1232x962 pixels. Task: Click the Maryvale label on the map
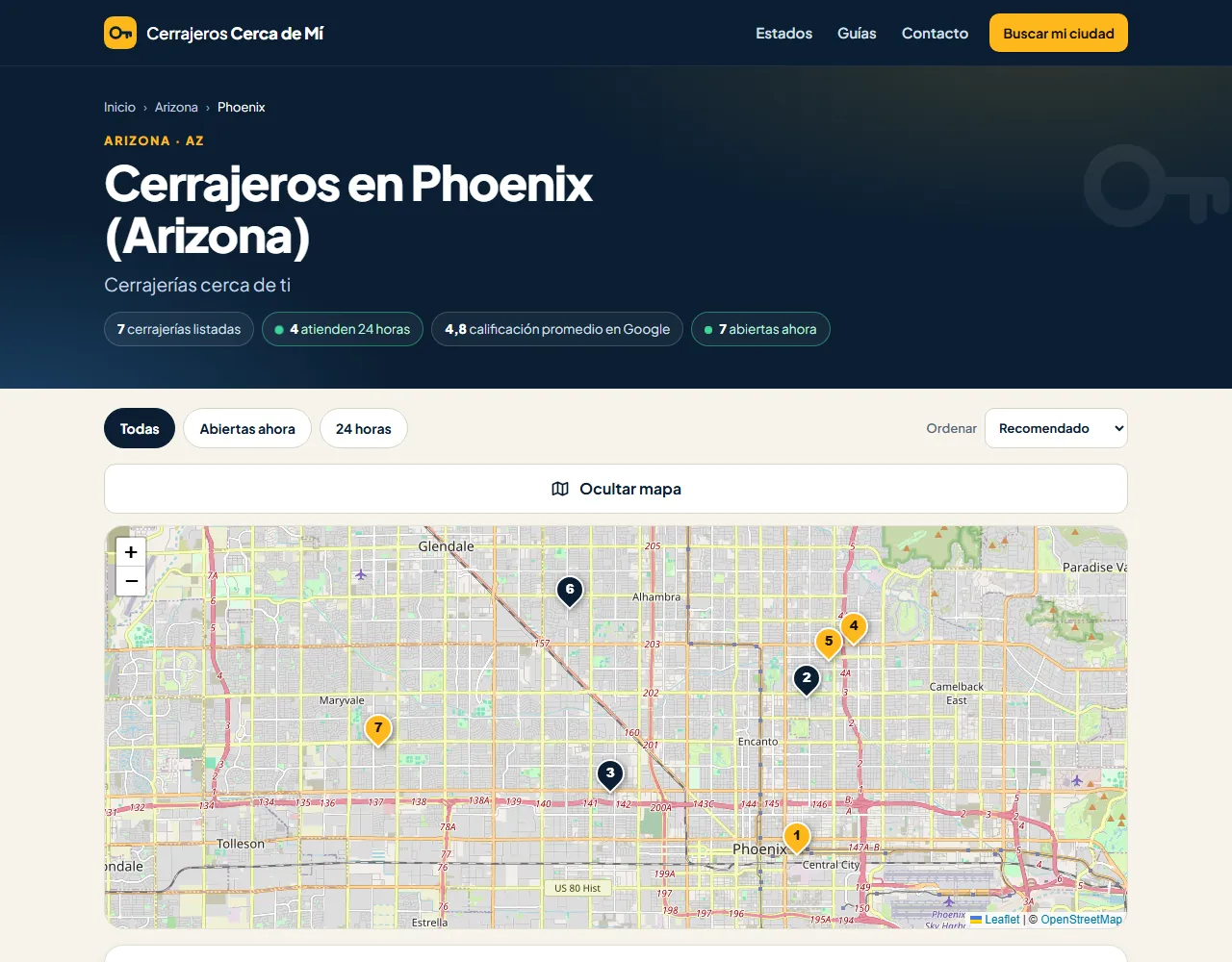(x=342, y=700)
